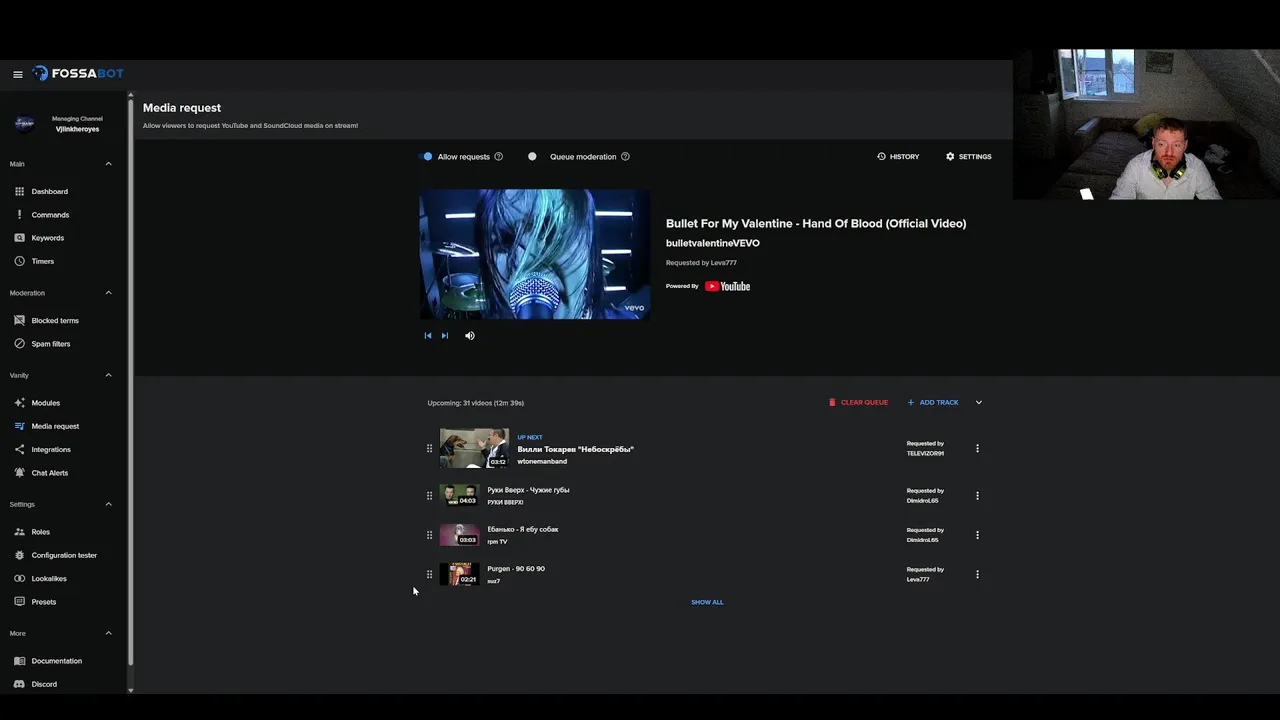Click the Roles people icon
1280x720 pixels.
(x=20, y=532)
